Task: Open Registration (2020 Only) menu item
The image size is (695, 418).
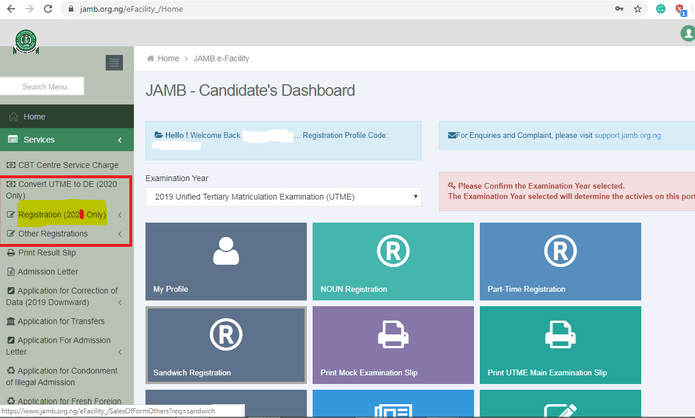Action: coord(57,215)
